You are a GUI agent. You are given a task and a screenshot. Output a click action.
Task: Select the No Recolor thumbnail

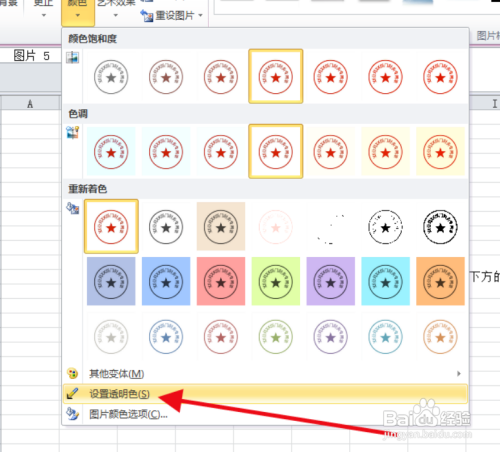point(111,226)
